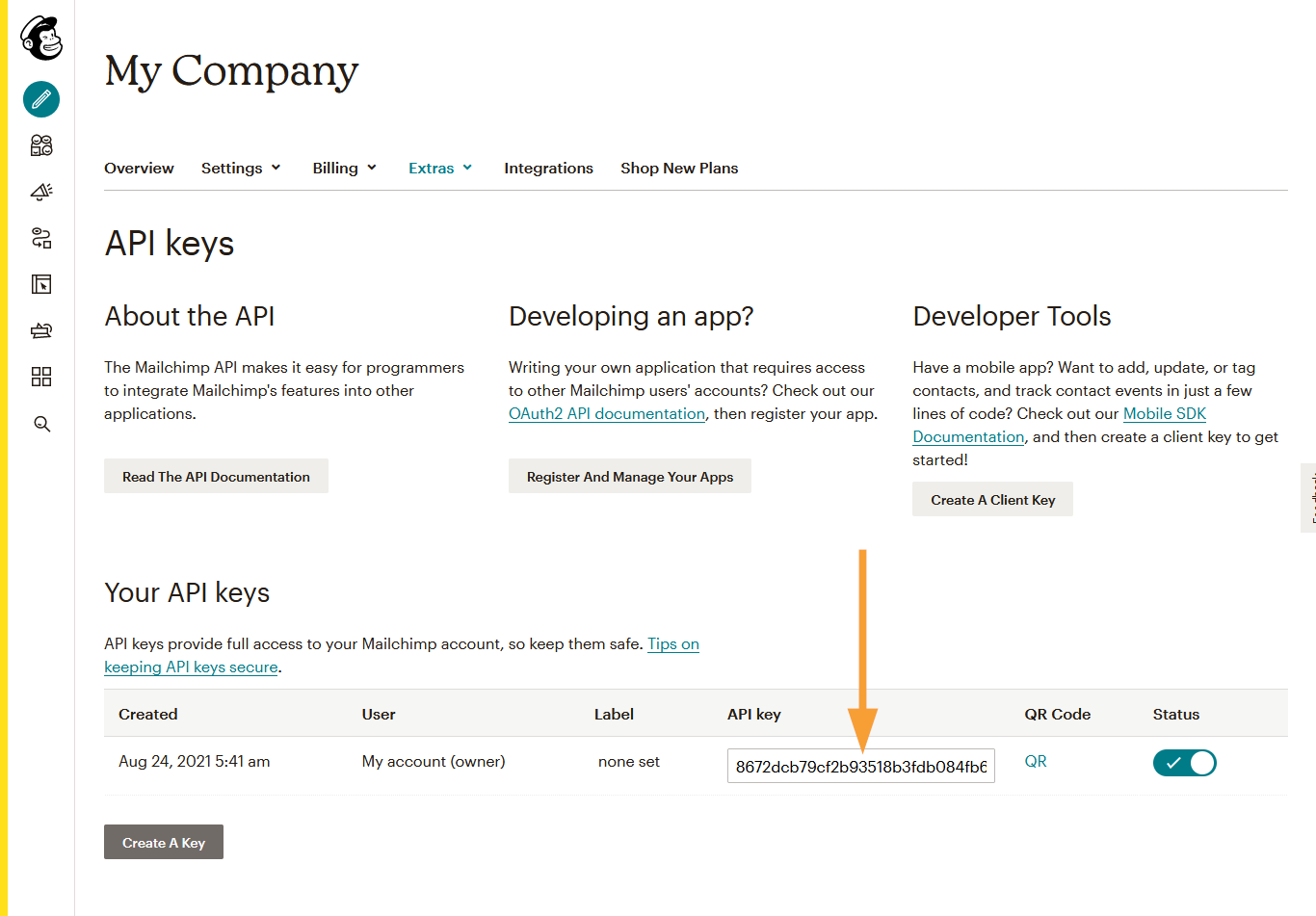1316x916 pixels.
Task: Click the Search magnifier icon
Action: coord(41,424)
